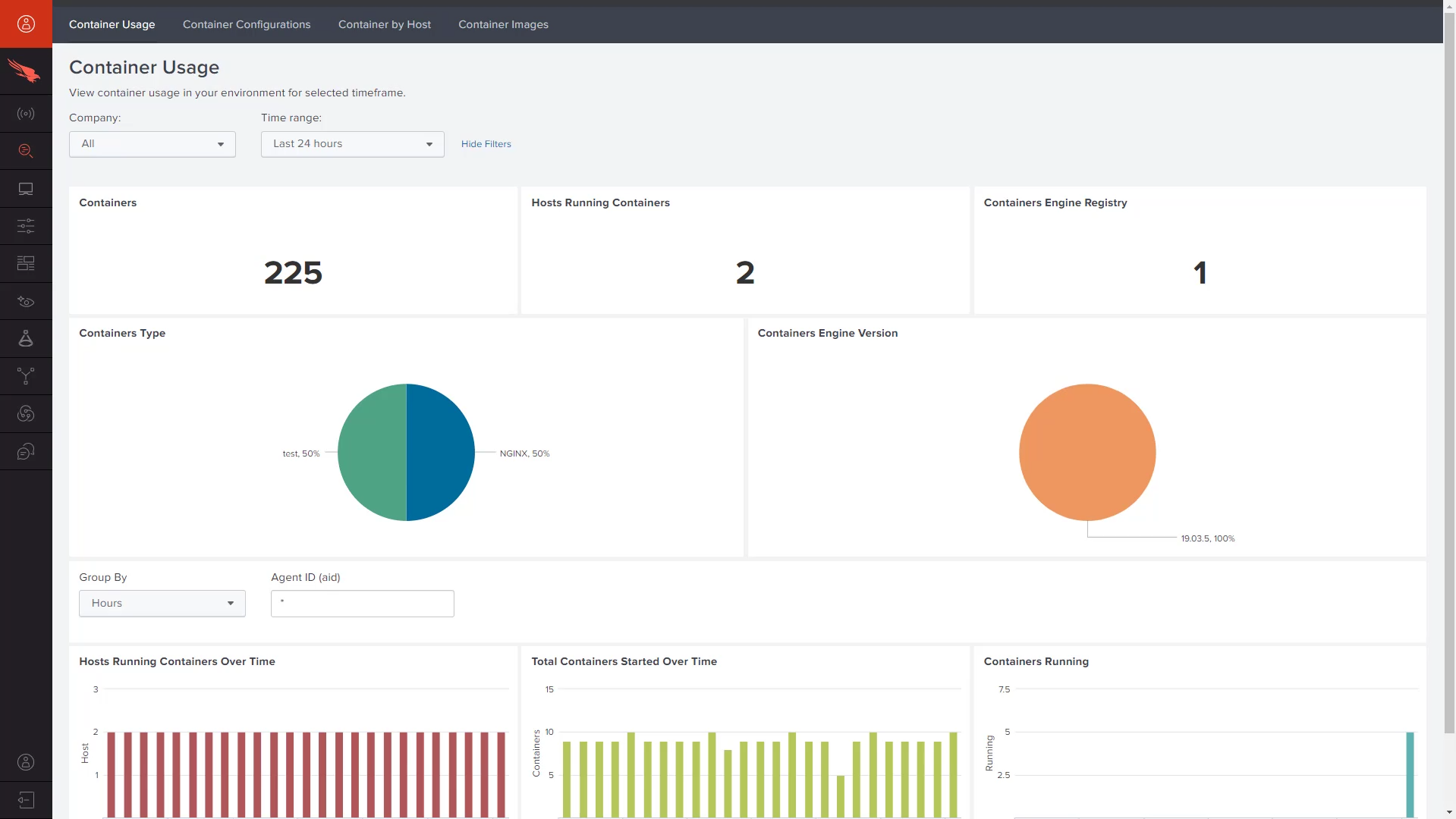Screen dimensions: 1456x819
Task: Click the orange 19.03.5 engine version pie
Action: (x=1087, y=453)
